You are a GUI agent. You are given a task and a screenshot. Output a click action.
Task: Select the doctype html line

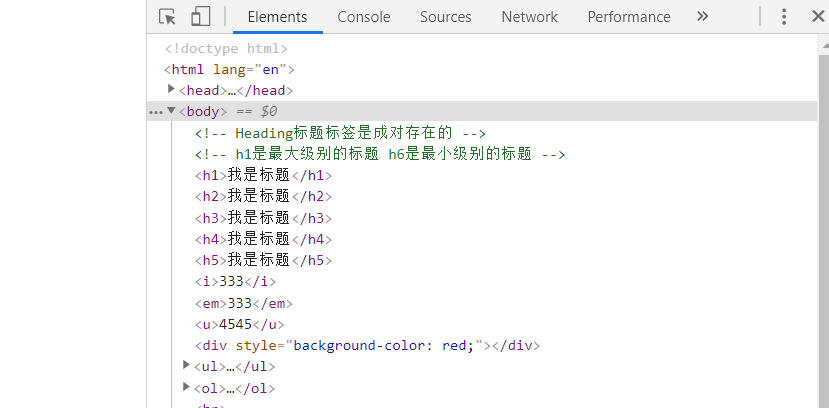click(226, 49)
